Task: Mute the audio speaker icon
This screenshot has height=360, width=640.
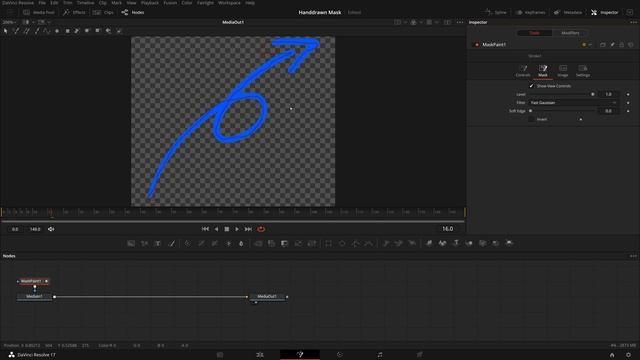Action: [51, 229]
